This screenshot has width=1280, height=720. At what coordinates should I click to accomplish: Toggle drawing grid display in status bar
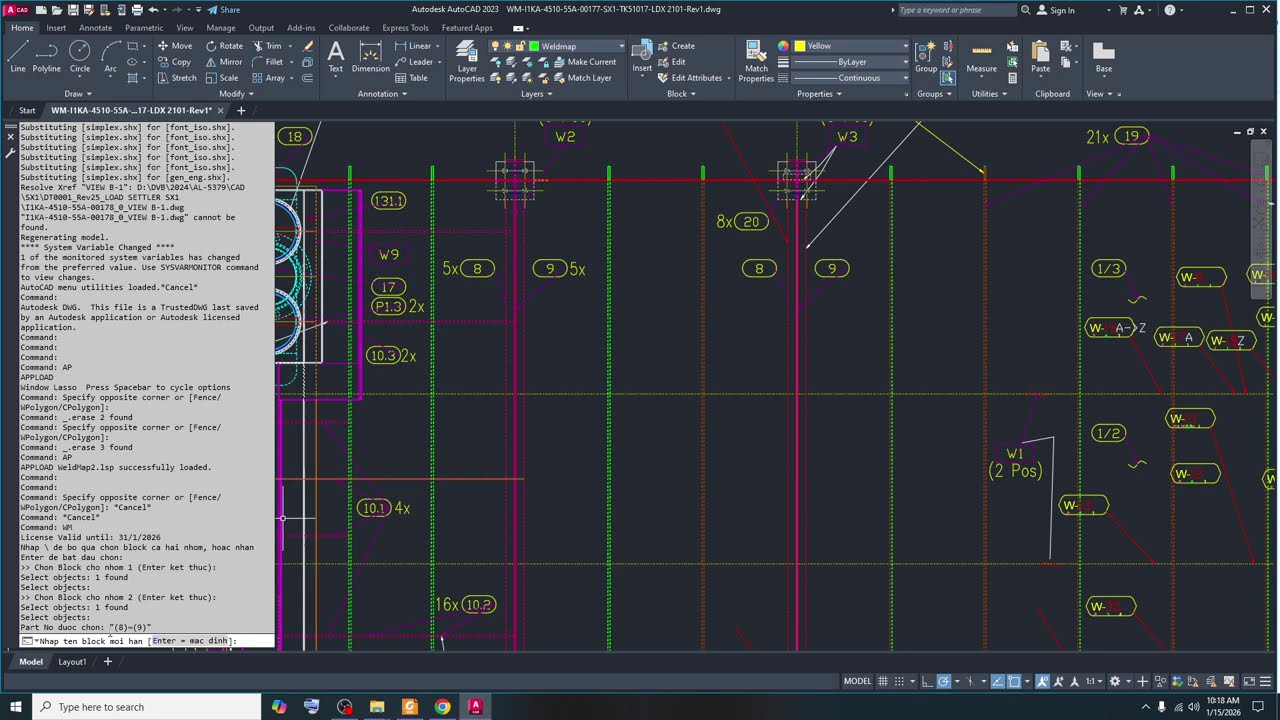click(x=884, y=681)
